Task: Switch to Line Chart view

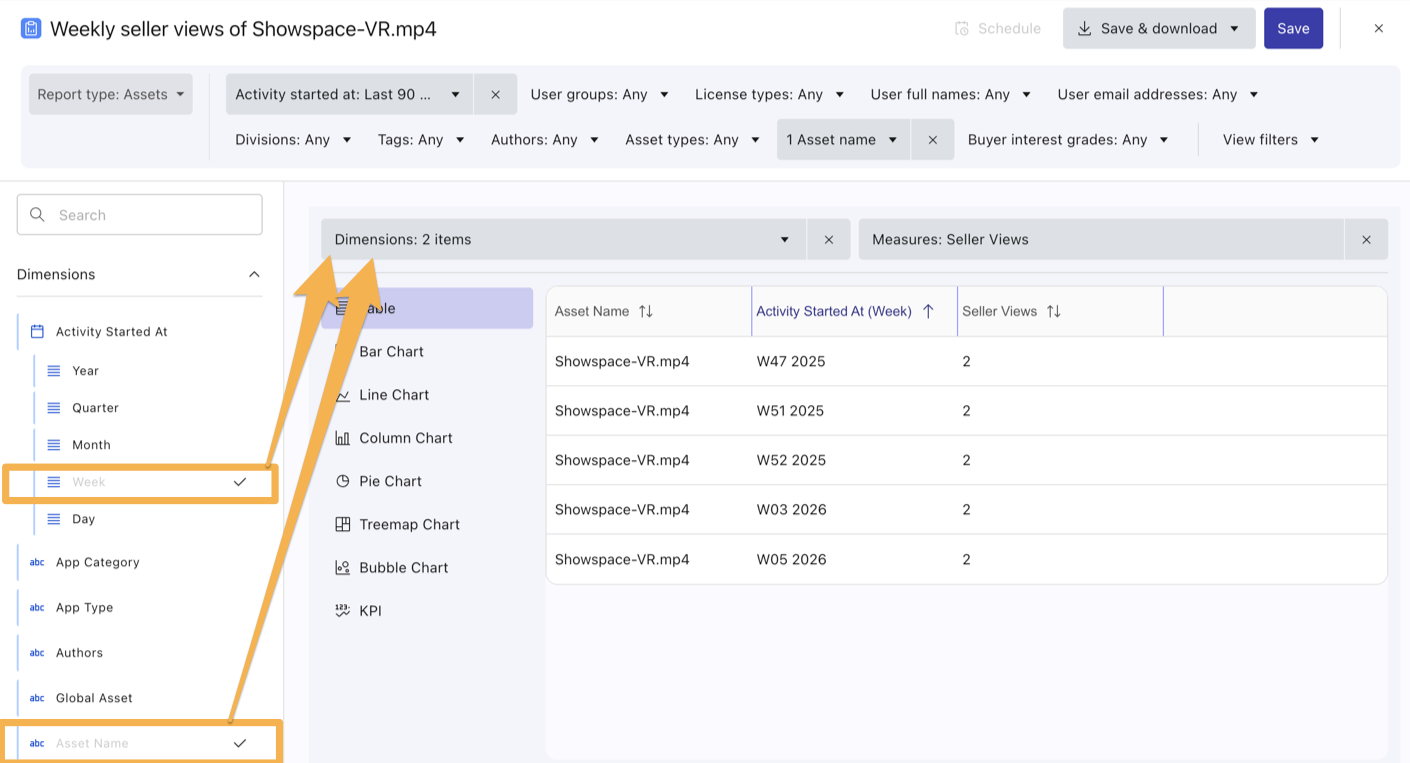Action: coord(393,395)
